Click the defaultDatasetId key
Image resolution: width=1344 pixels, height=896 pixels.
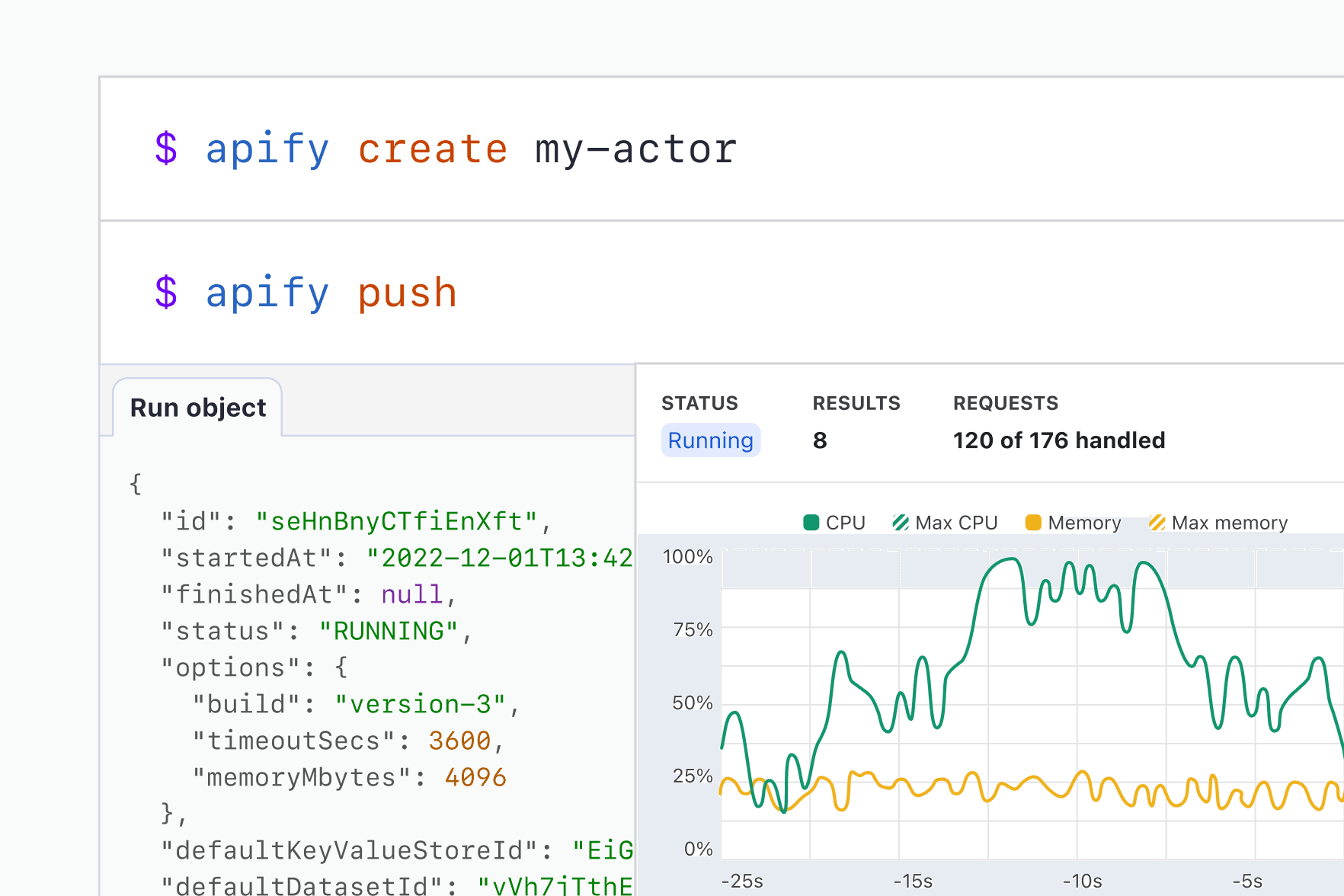(302, 886)
